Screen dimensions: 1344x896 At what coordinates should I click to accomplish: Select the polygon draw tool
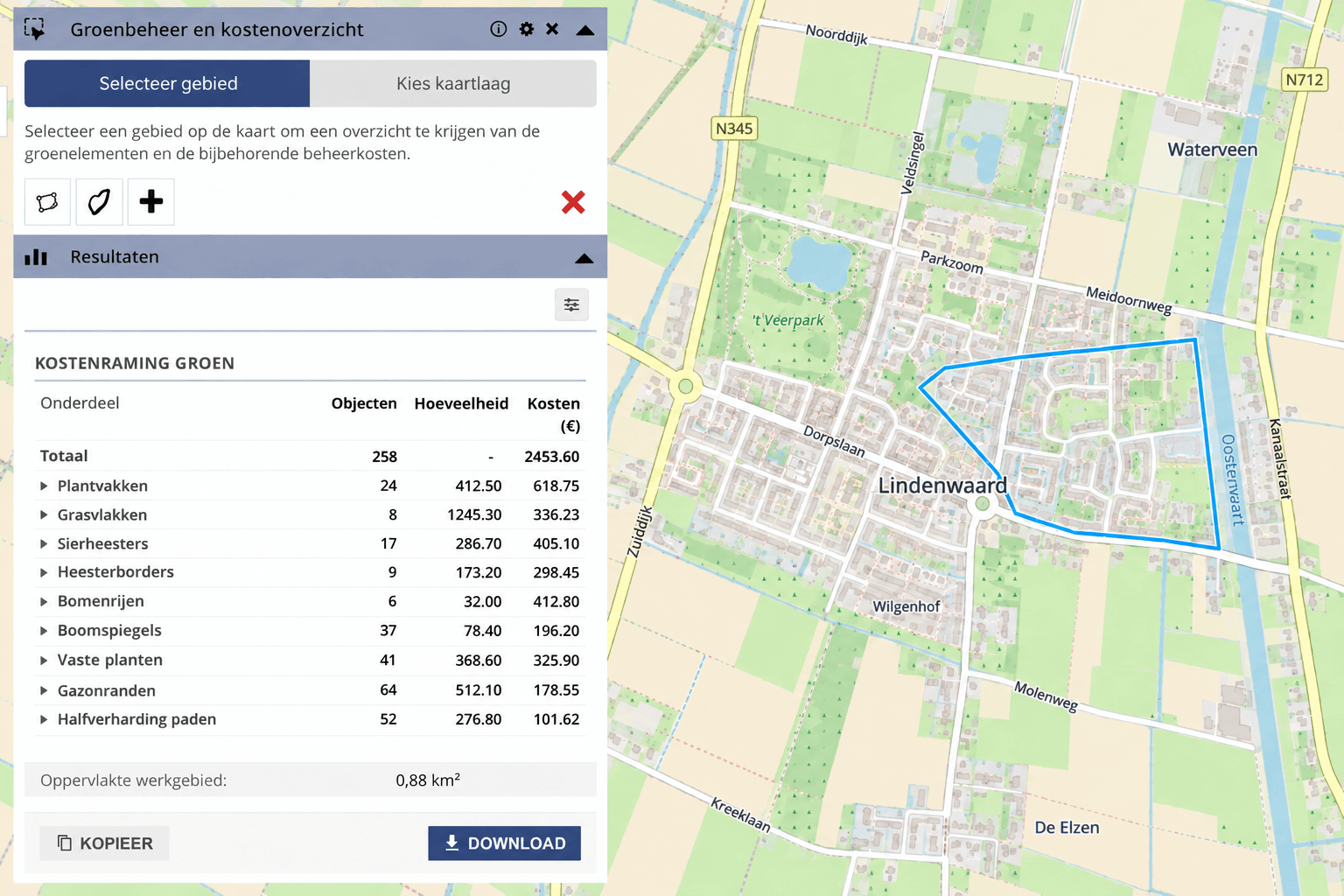pos(47,202)
